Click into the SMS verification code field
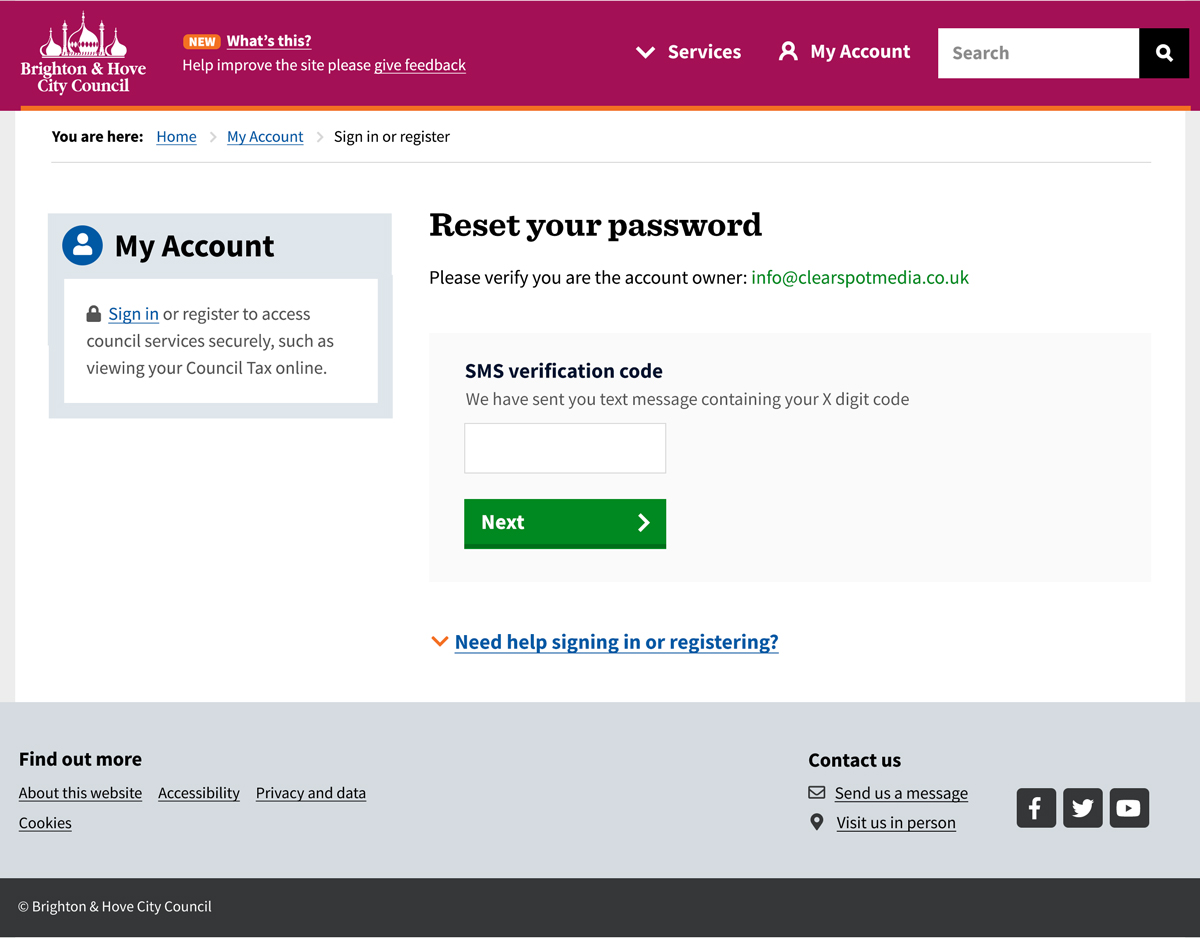The height and width of the screenshot is (938, 1200). (x=565, y=448)
